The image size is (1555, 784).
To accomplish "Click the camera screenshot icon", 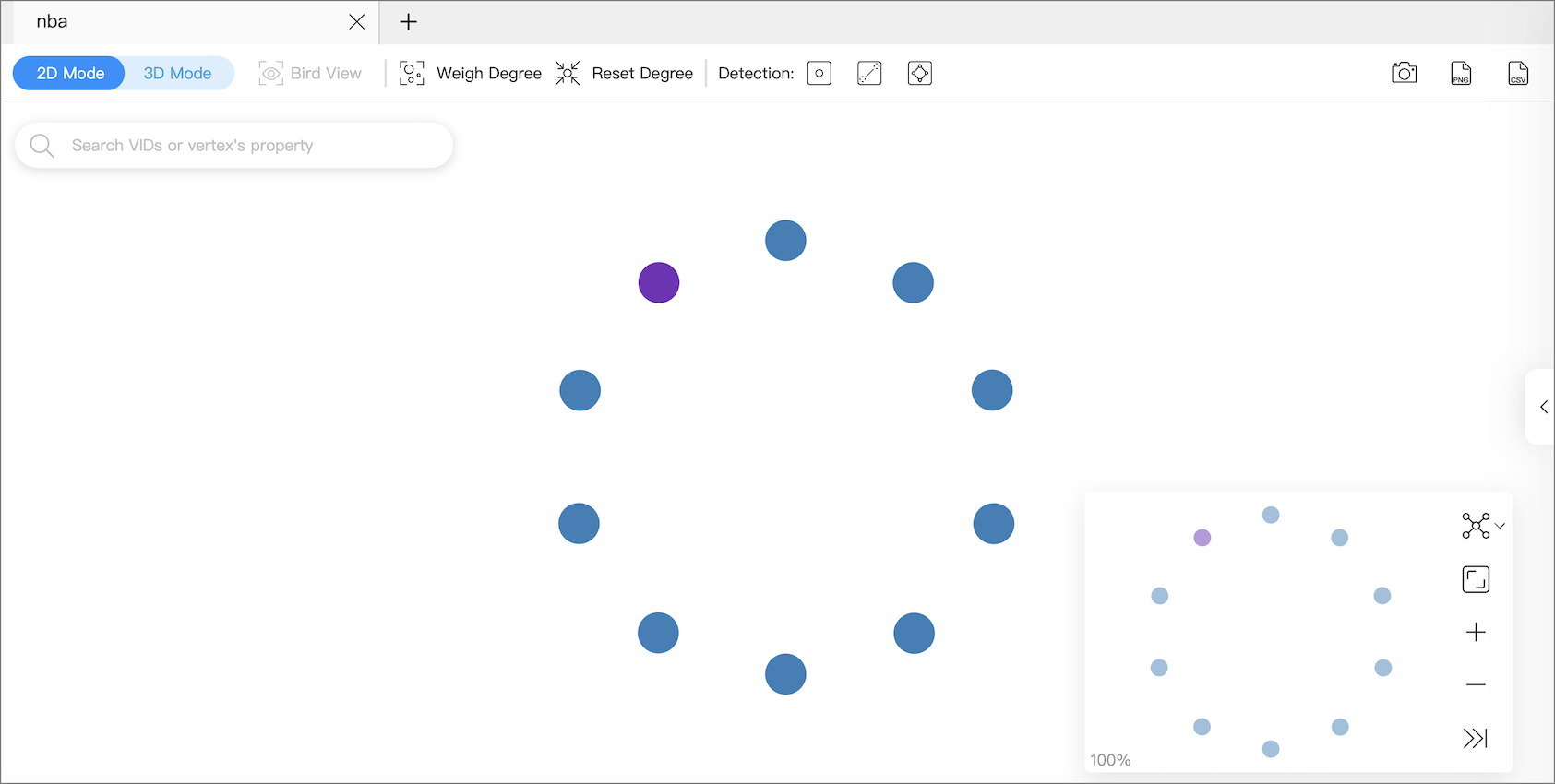I will (x=1404, y=73).
